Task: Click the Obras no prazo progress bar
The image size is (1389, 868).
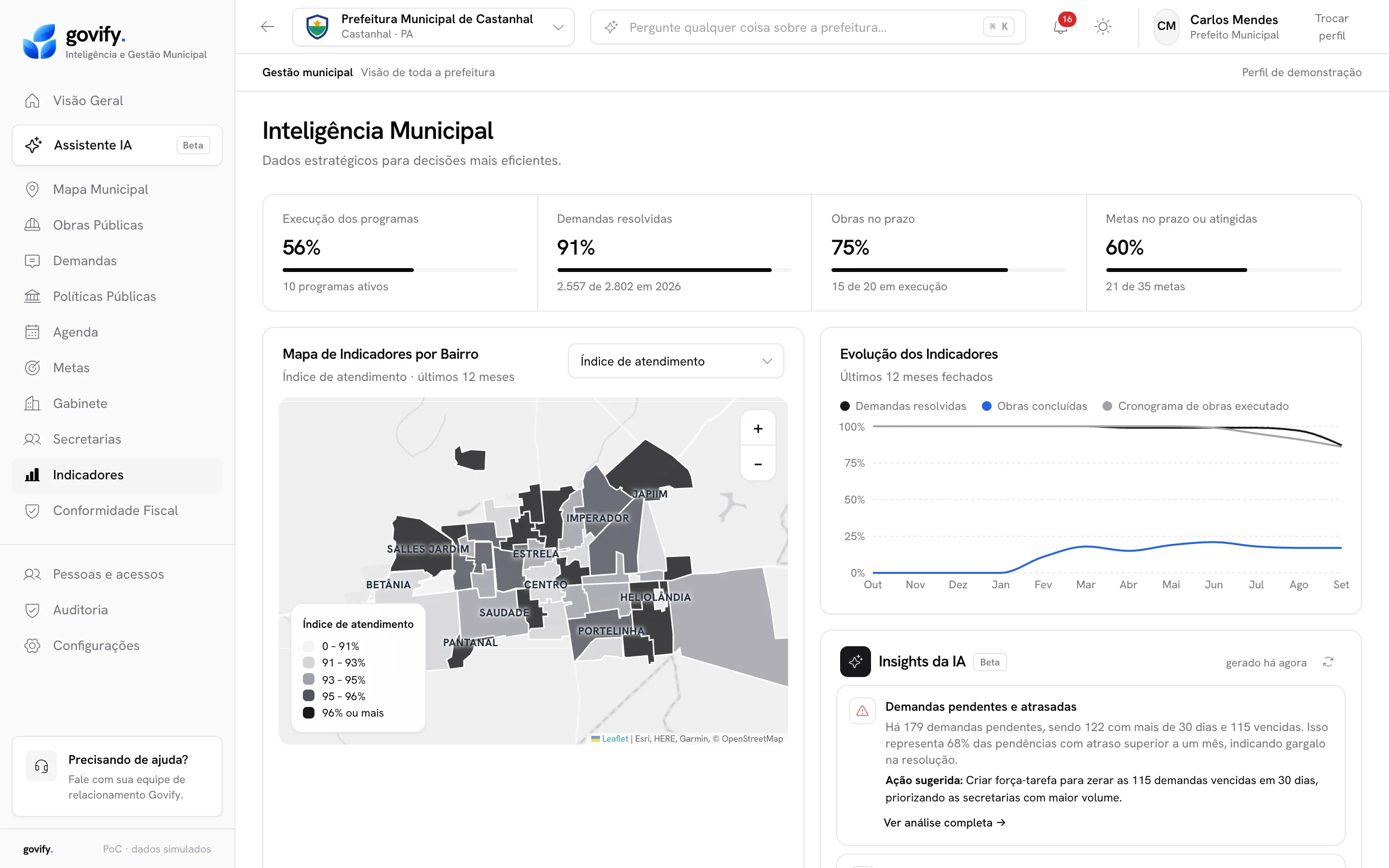Action: [949, 270]
